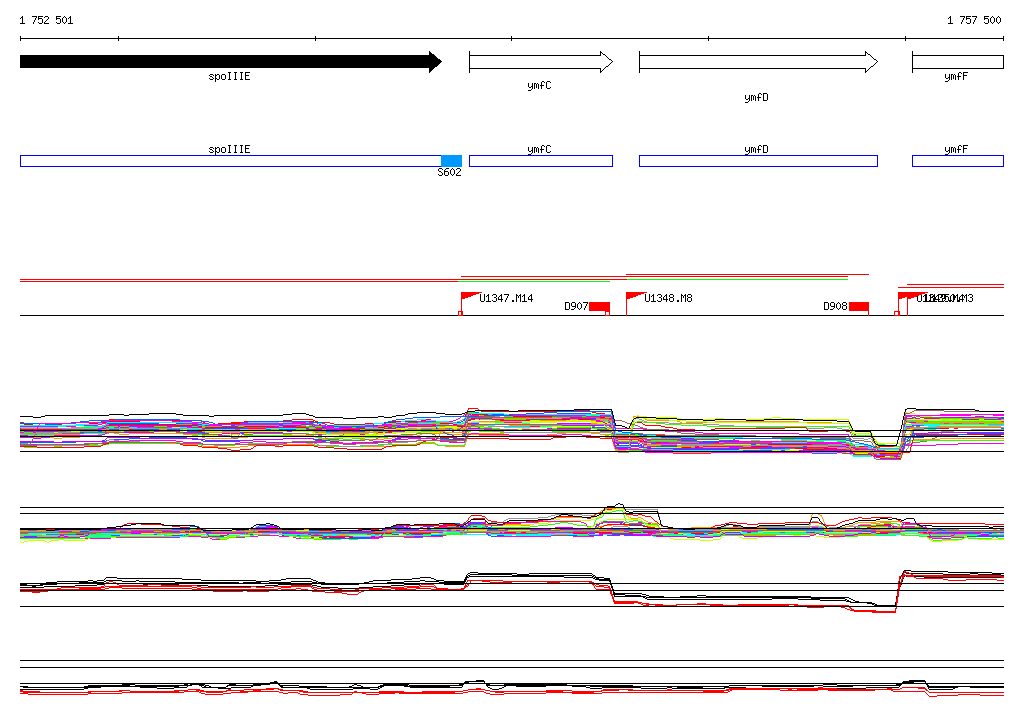Click the D908 text label
1024x714 pixels.
pyautogui.click(x=835, y=306)
